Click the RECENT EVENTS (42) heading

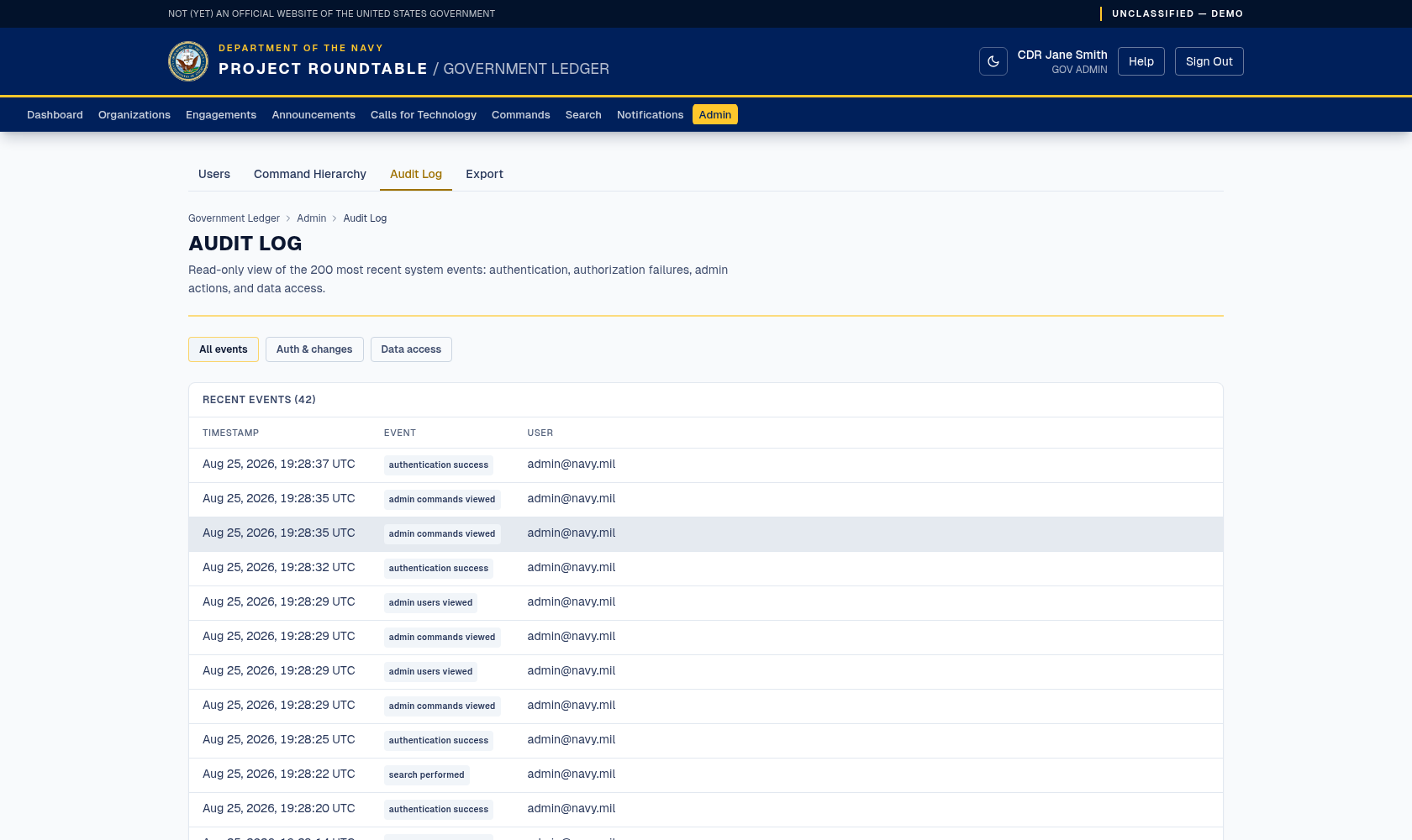point(259,400)
